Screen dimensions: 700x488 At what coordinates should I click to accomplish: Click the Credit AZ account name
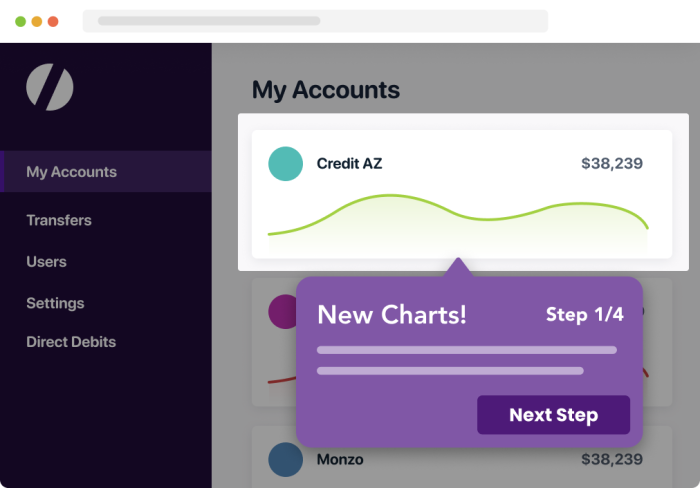coord(350,164)
